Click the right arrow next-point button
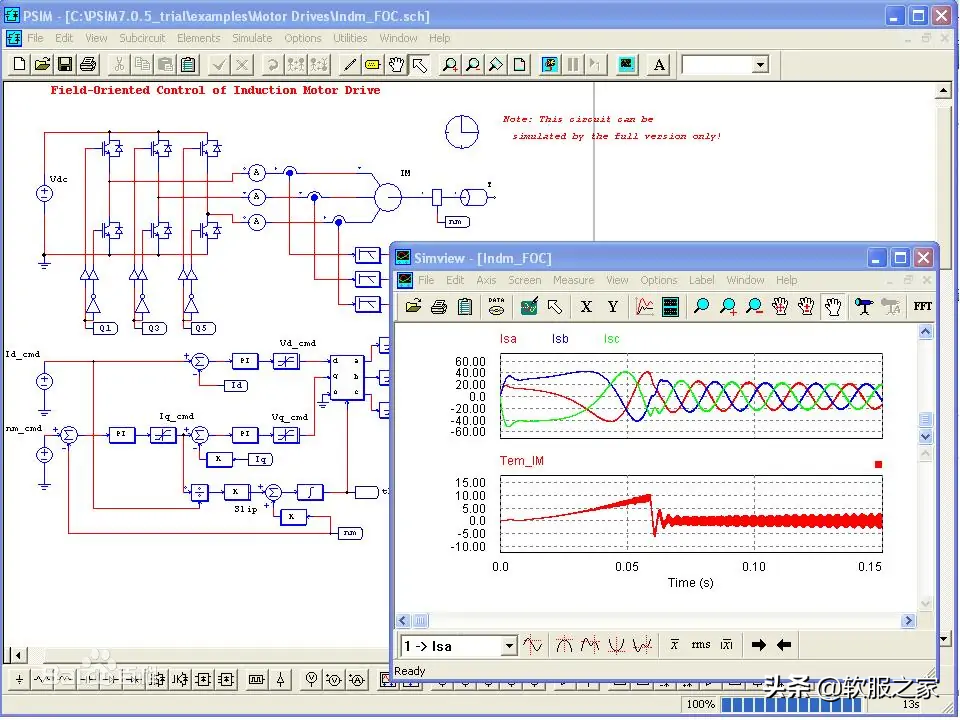 point(759,646)
